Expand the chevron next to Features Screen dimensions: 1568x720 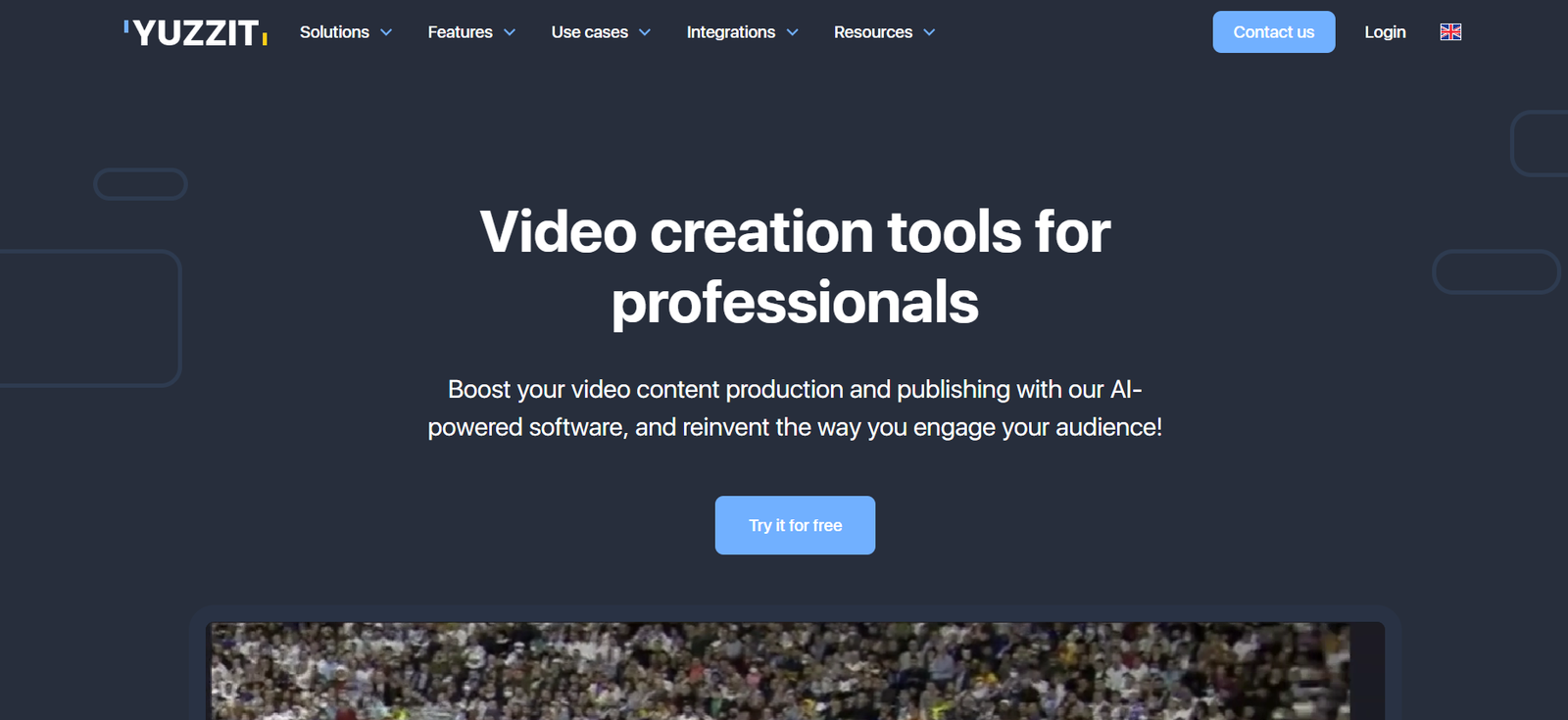pos(510,32)
